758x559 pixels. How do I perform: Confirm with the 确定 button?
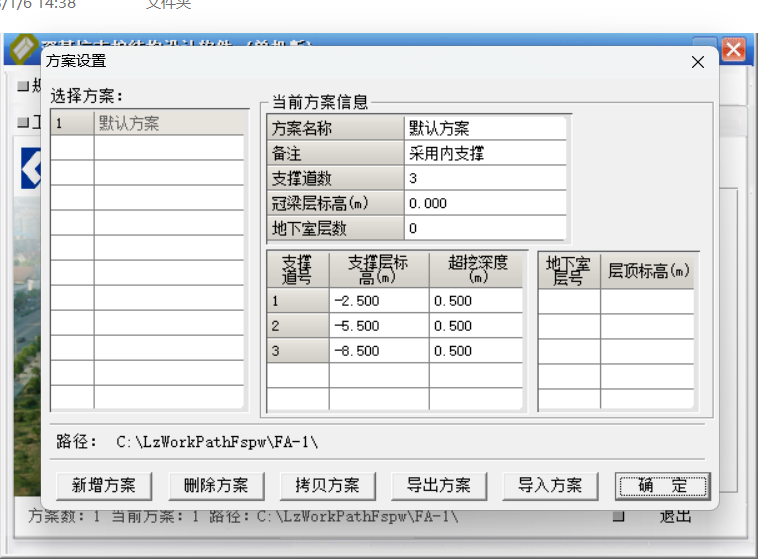tap(662, 486)
